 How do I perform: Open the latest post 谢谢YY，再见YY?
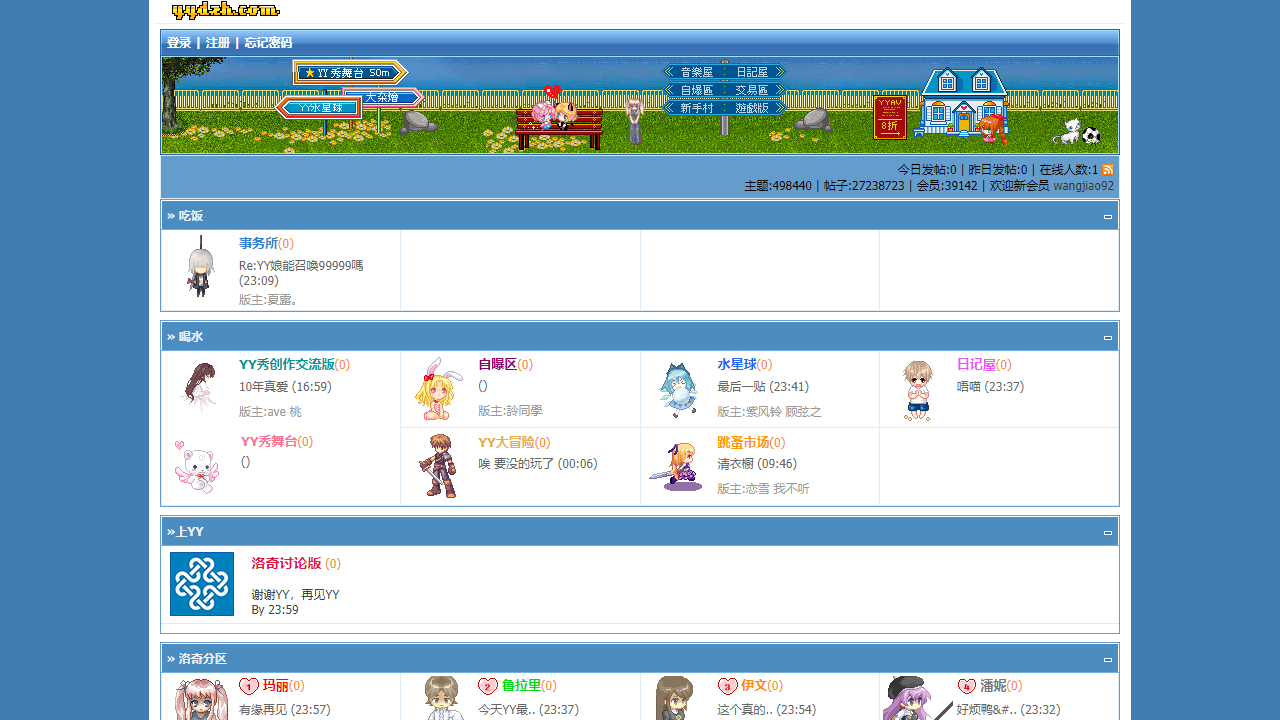[x=295, y=594]
